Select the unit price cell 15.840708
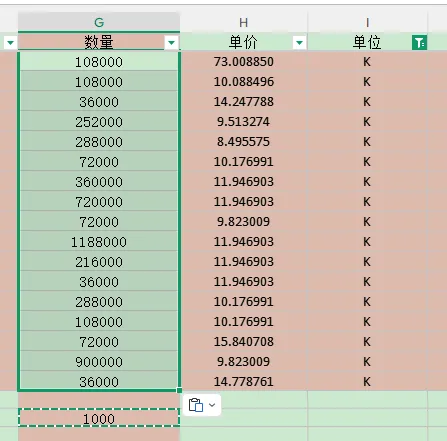Viewport: 447px width, 441px height. [244, 342]
